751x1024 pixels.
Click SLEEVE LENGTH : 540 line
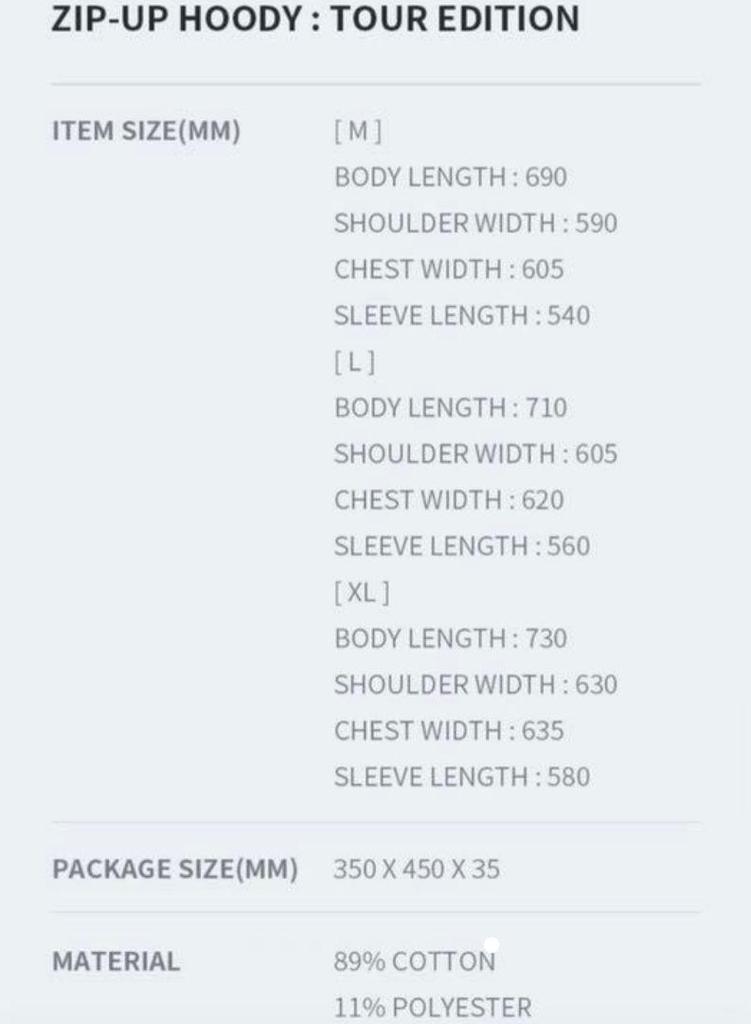(x=462, y=316)
